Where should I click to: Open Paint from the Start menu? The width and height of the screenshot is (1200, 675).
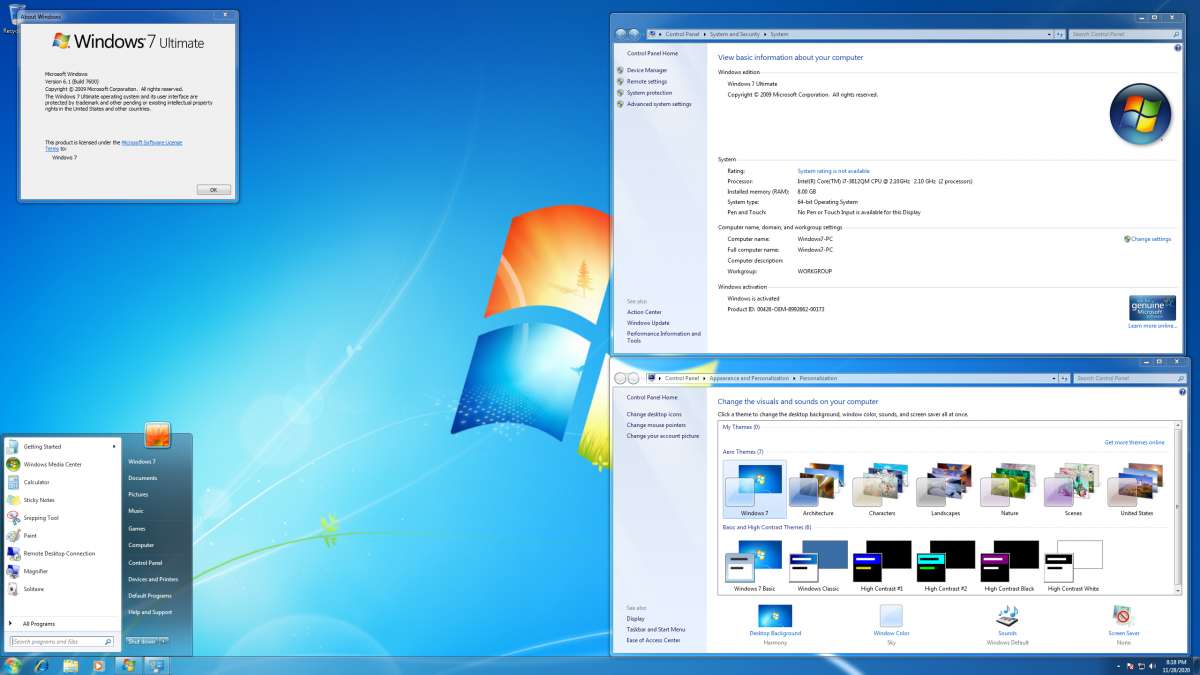37,536
